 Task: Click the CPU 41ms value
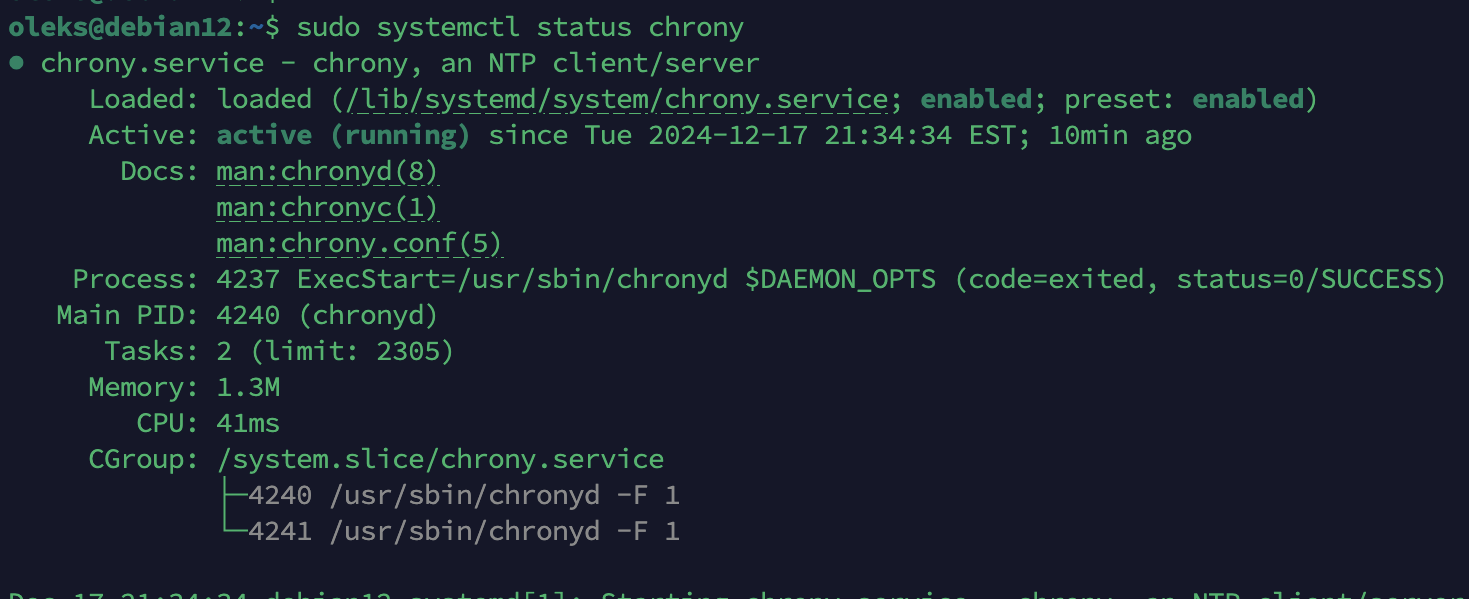(248, 424)
